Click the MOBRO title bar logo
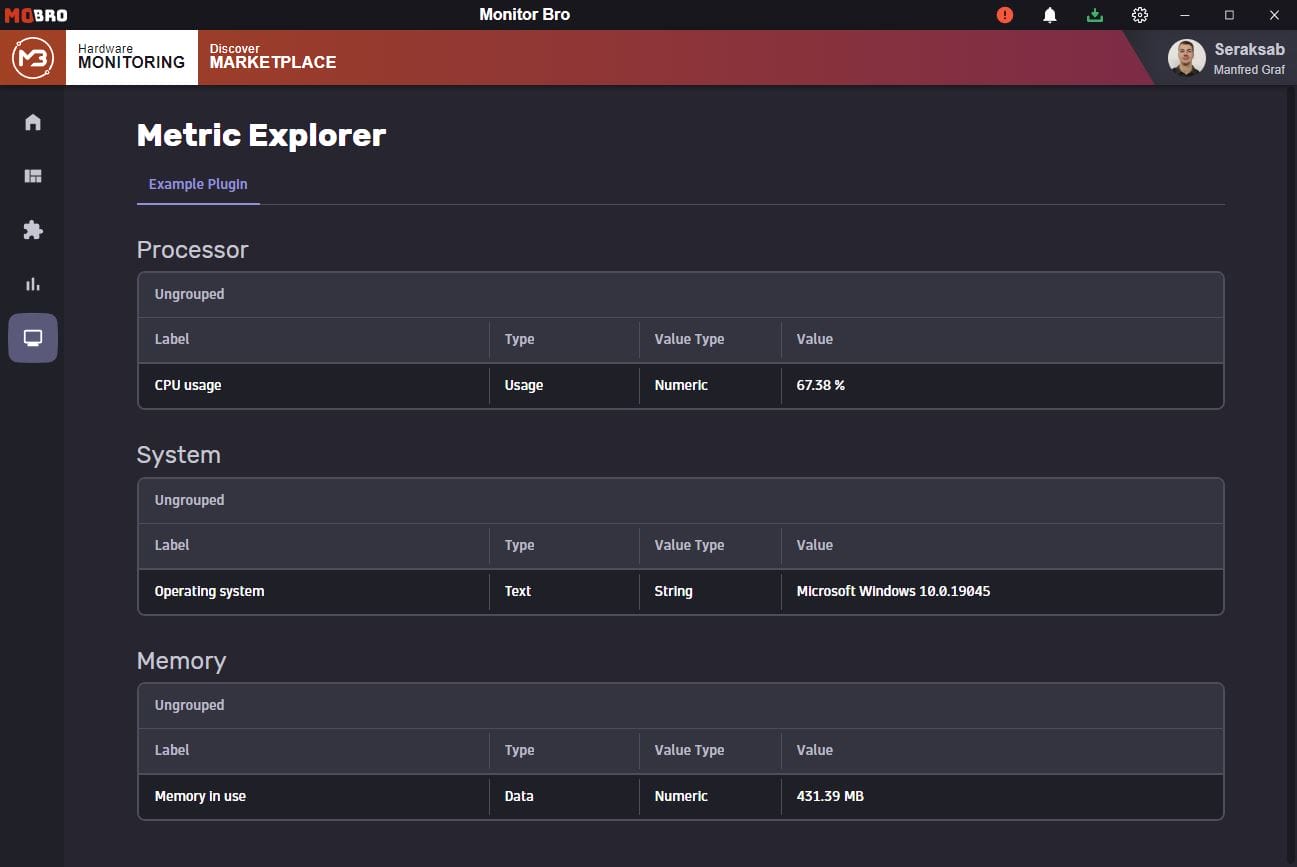Screen dimensions: 1297x867 click(x=36, y=15)
